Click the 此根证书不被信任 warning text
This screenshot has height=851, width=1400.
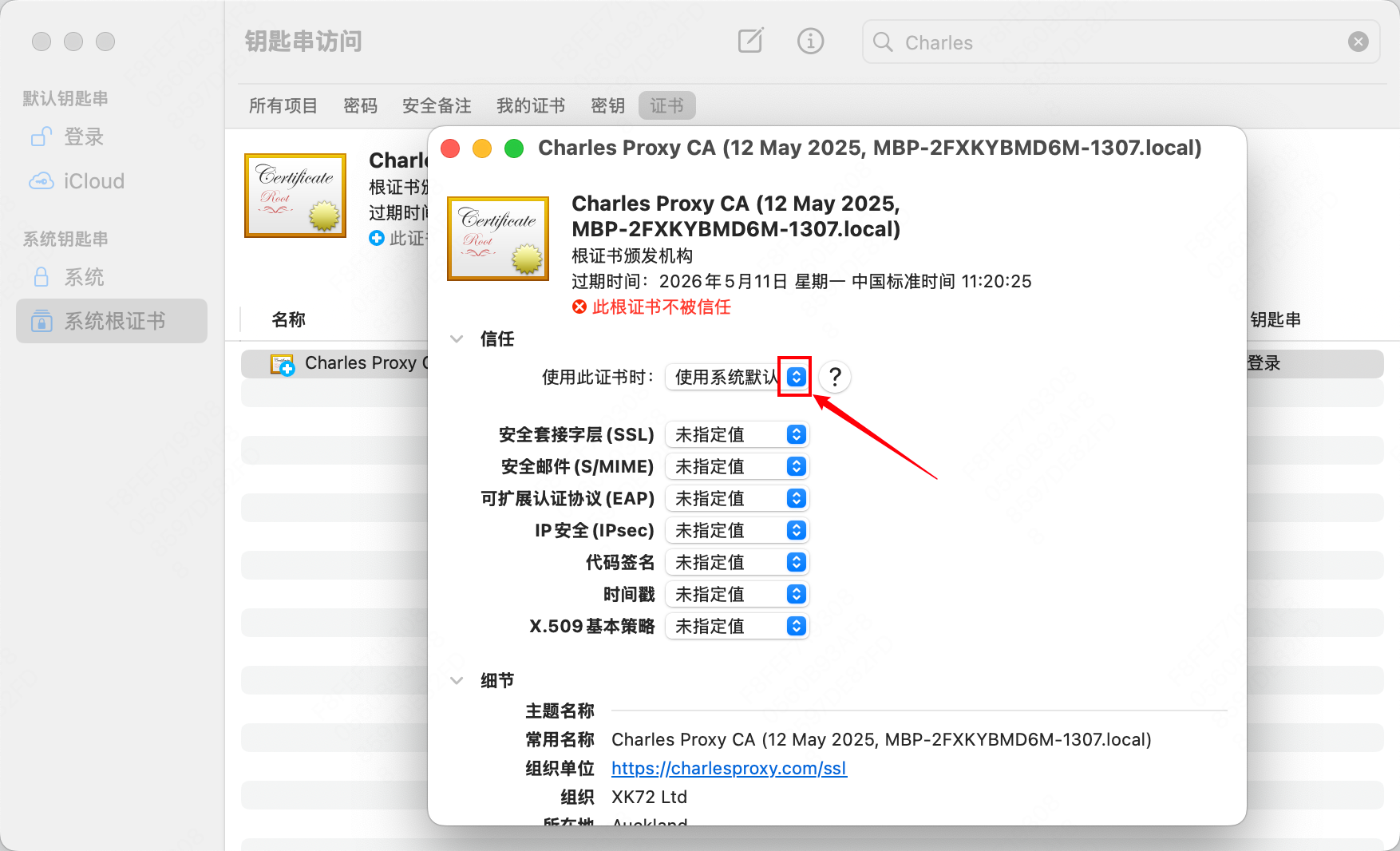pos(662,307)
